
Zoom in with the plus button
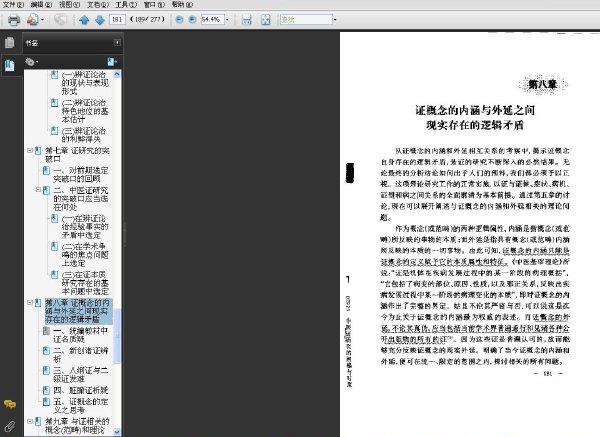click(192, 19)
